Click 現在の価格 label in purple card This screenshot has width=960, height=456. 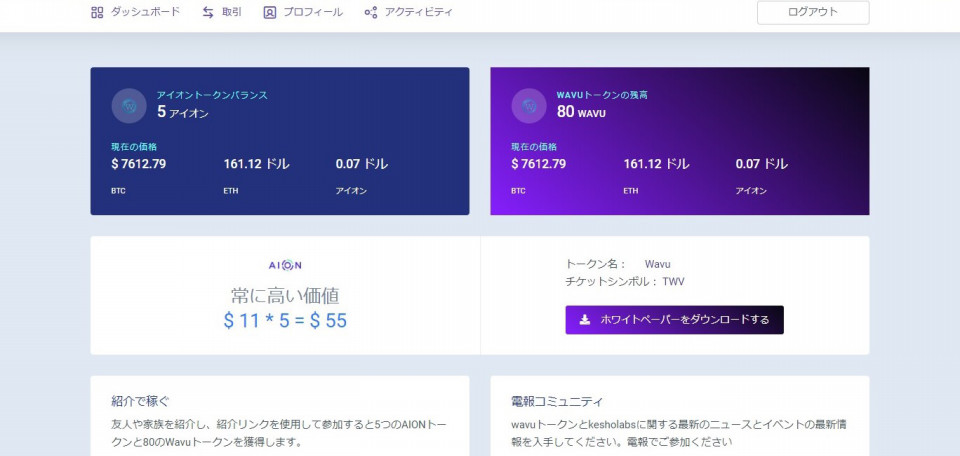[534, 147]
